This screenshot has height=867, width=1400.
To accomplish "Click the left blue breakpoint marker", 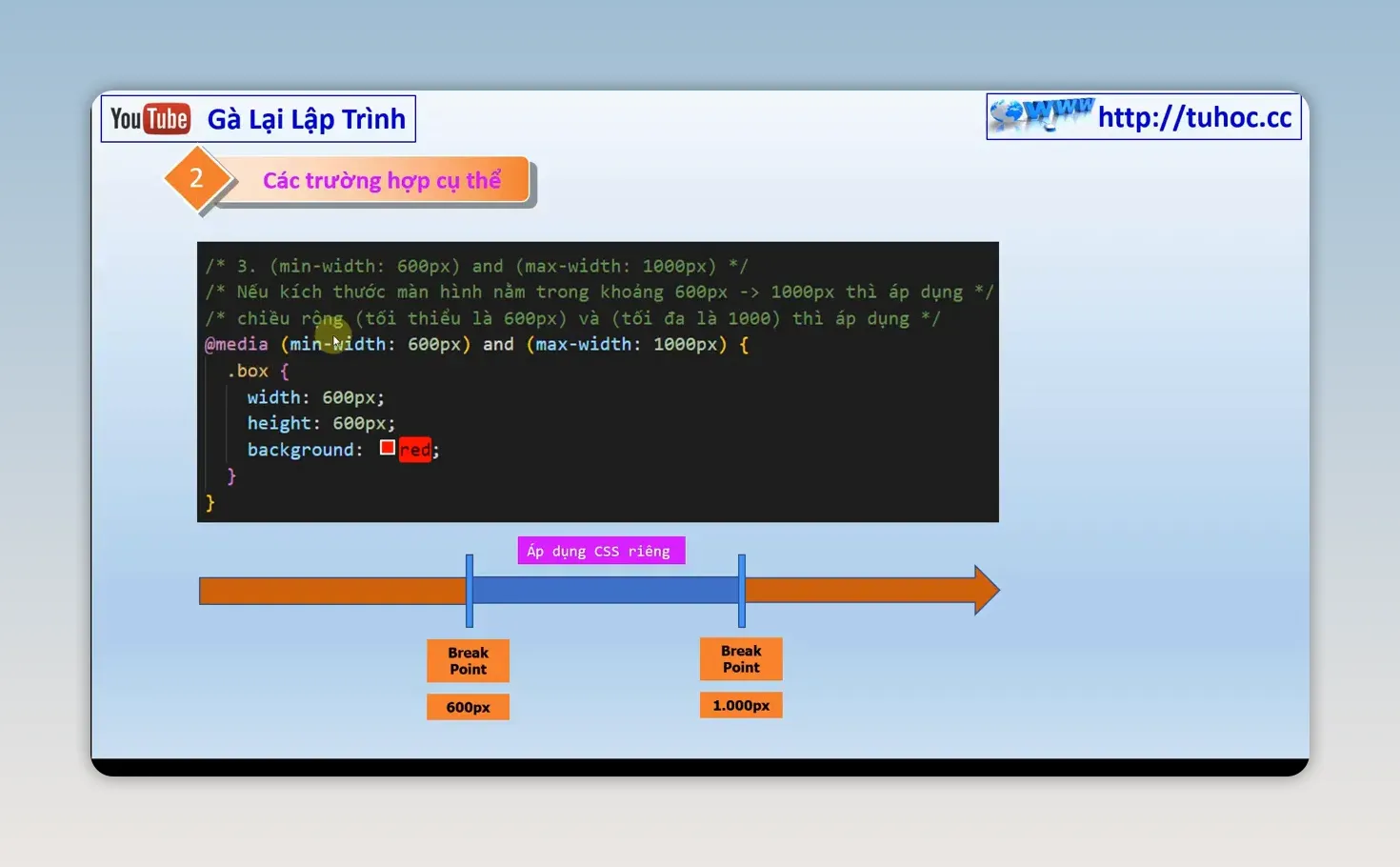I will tap(470, 591).
